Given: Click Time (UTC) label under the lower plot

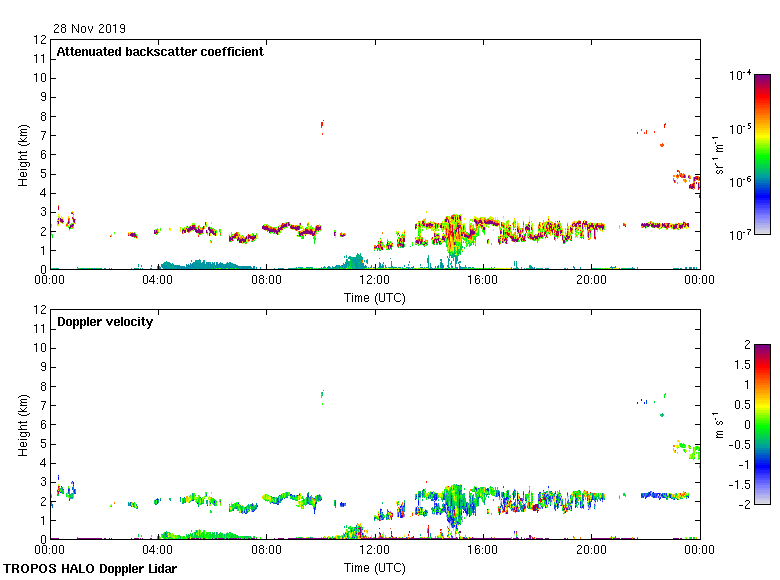Looking at the screenshot, I should point(375,567).
